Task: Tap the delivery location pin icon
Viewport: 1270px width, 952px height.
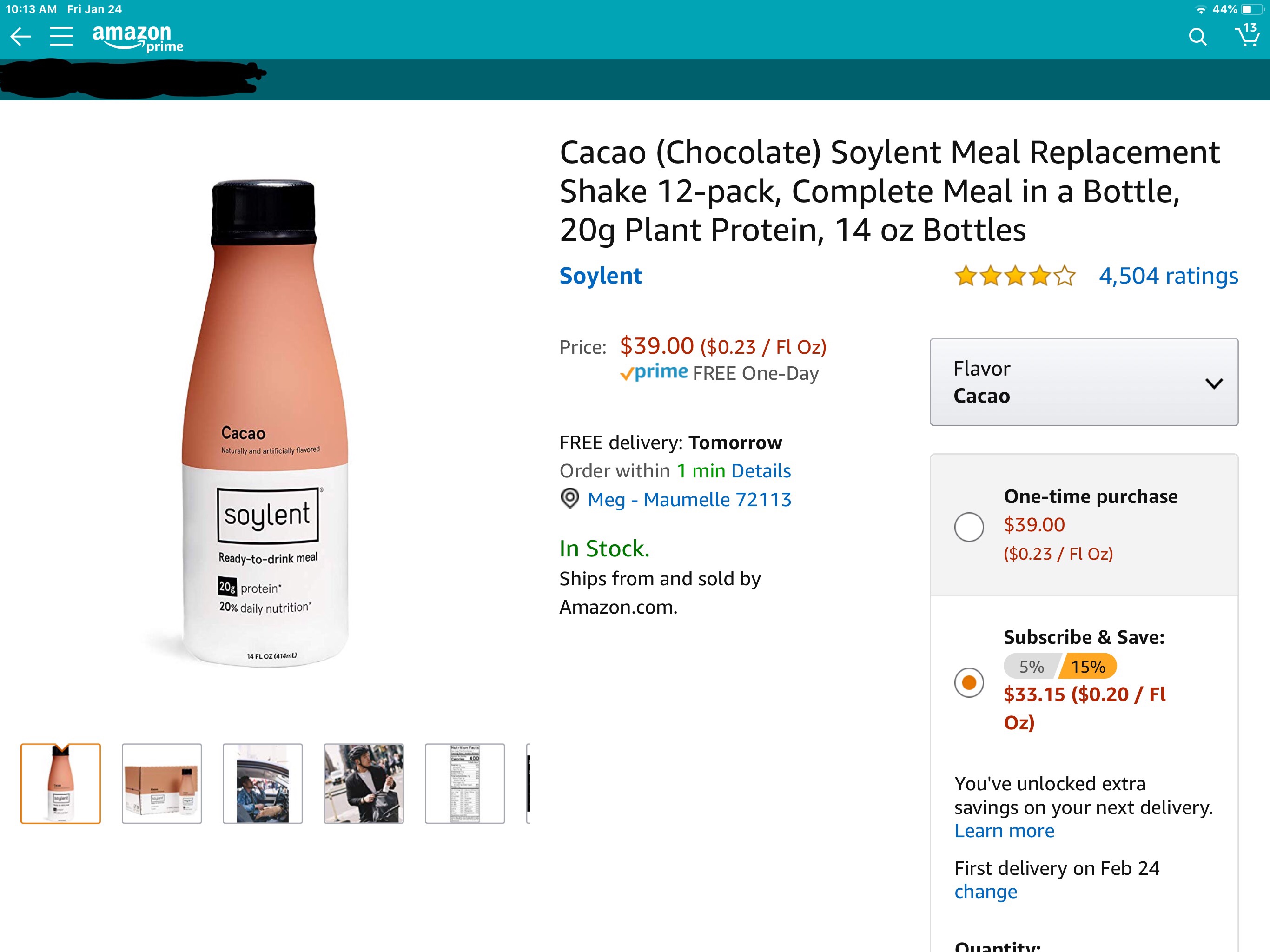Action: (569, 498)
